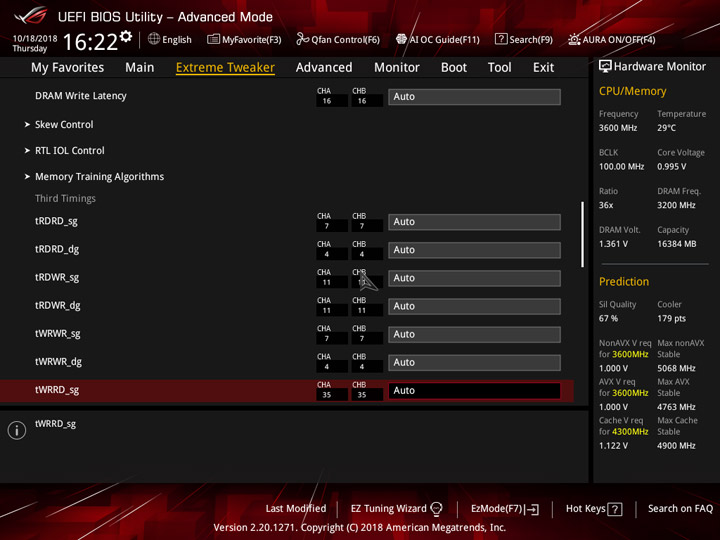The height and width of the screenshot is (540, 720).
Task: Select the tWRWR_sg row label
Action: 58,334
